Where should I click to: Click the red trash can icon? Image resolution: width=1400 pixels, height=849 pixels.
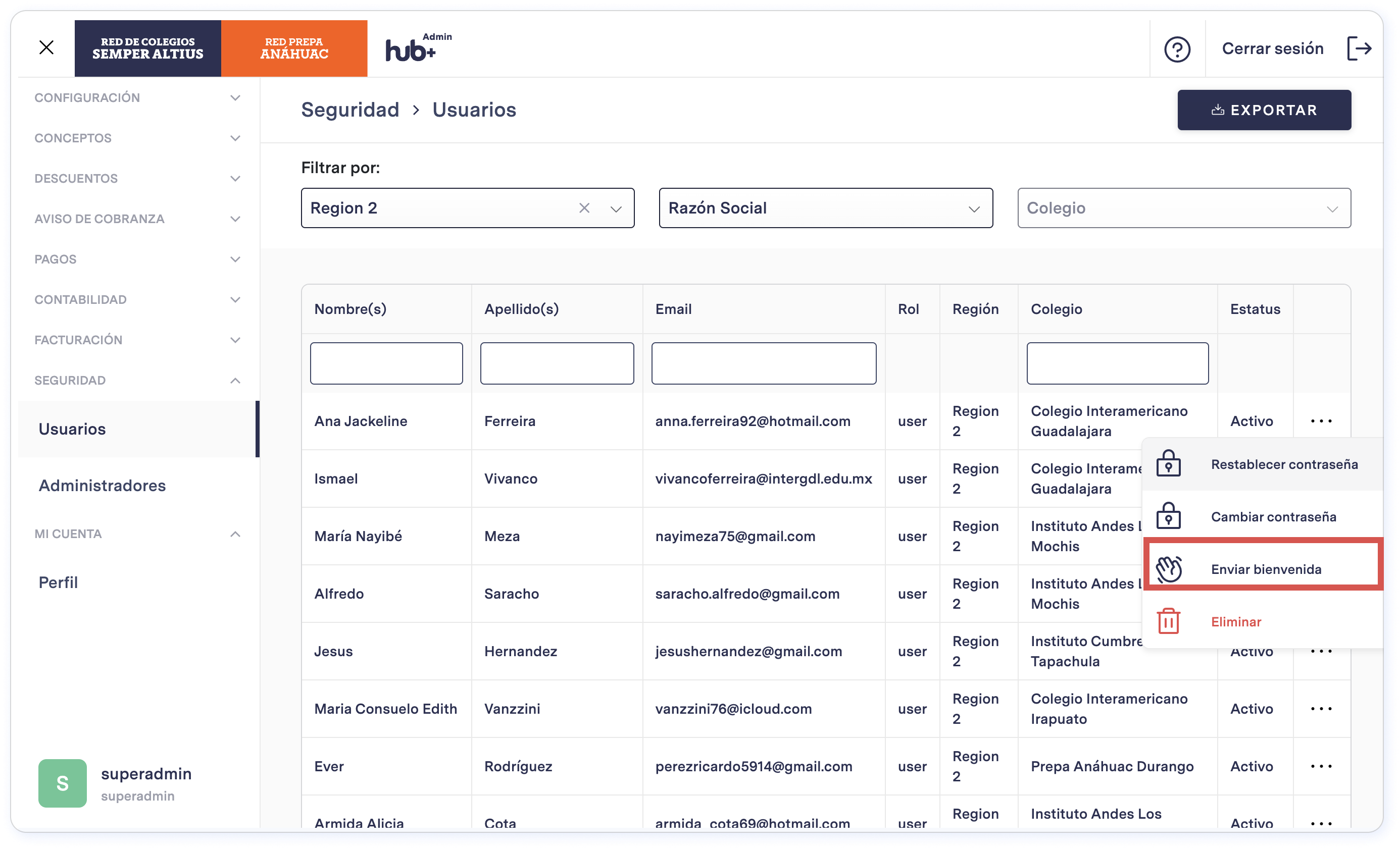click(x=1168, y=621)
